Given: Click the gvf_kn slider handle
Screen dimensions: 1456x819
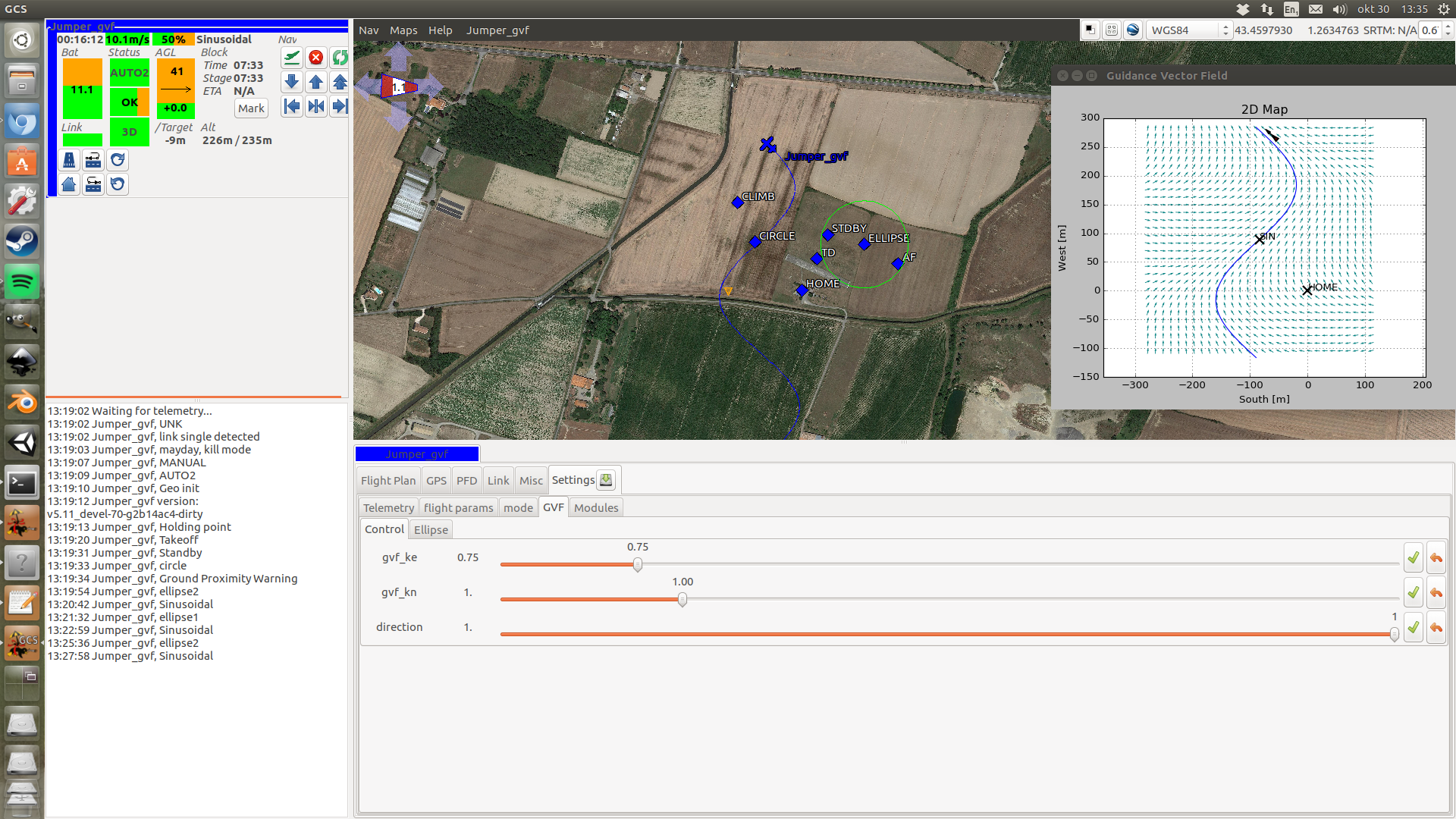Looking at the screenshot, I should (682, 600).
